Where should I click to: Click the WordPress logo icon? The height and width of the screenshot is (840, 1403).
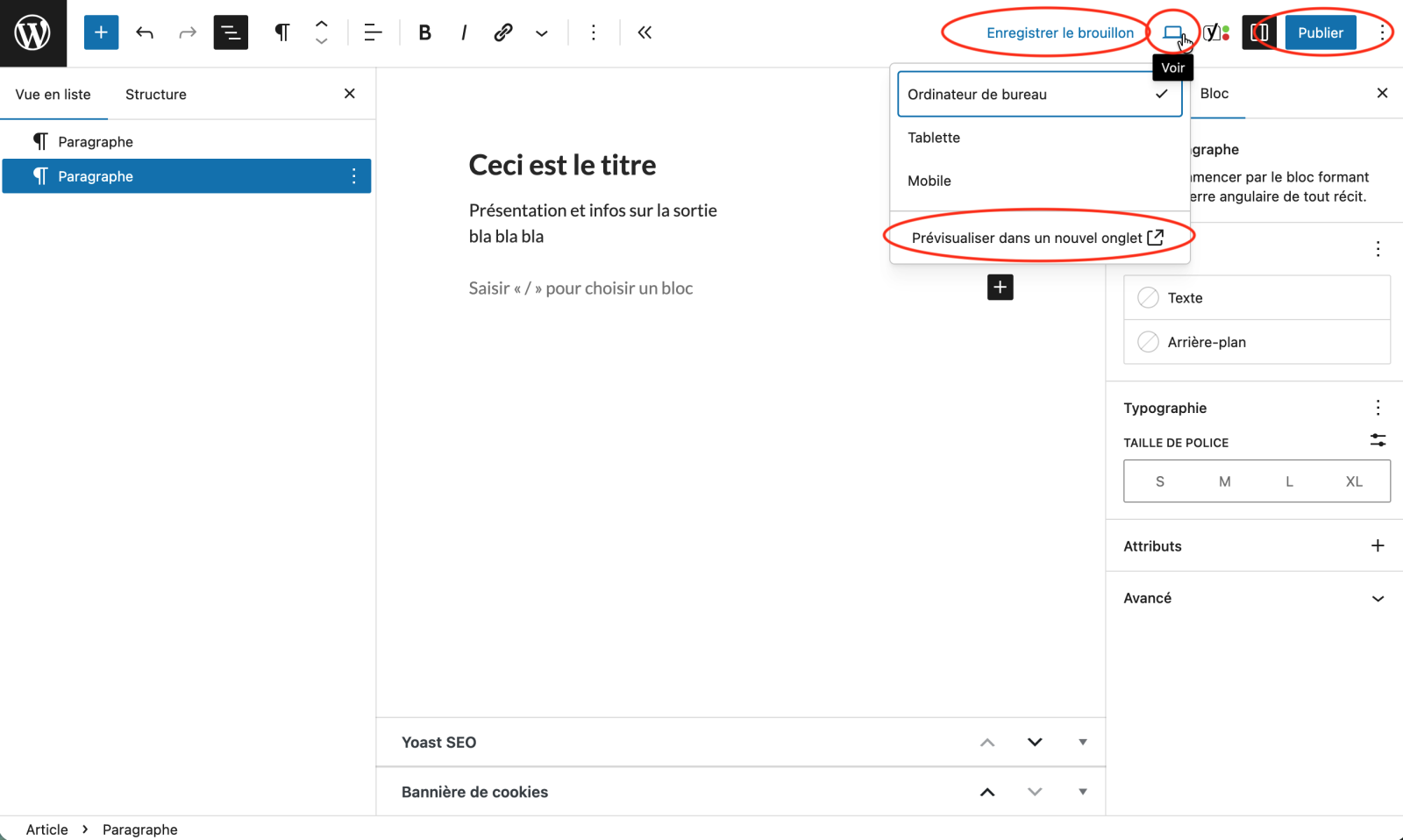pos(32,33)
